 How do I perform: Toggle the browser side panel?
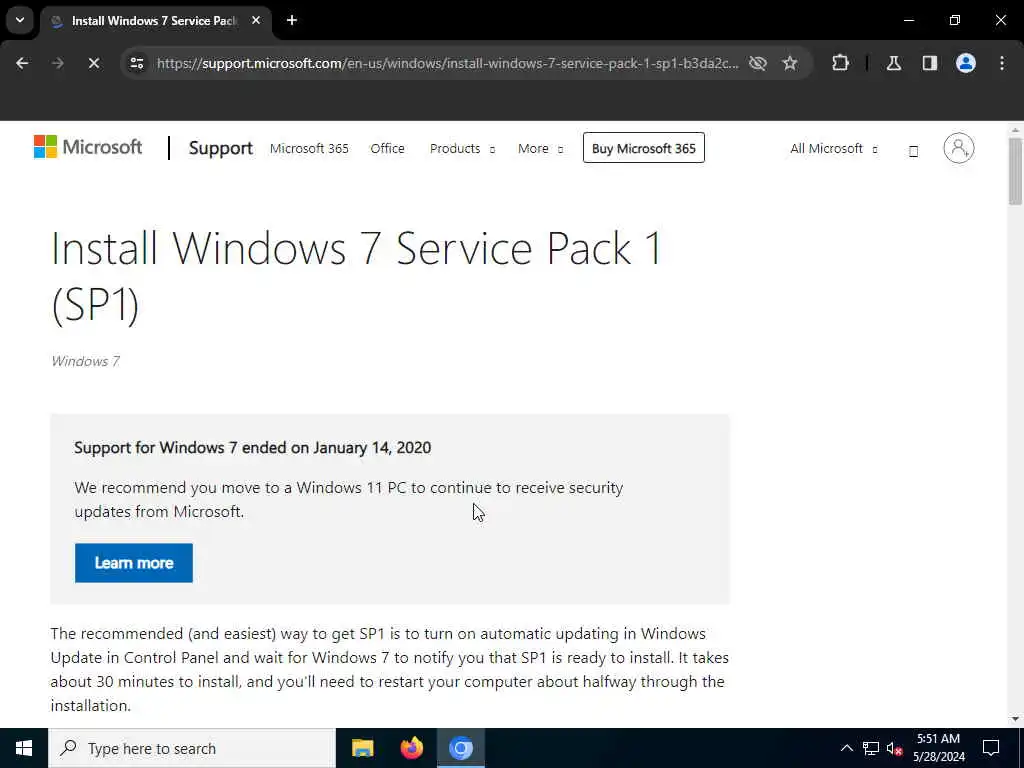tap(930, 63)
